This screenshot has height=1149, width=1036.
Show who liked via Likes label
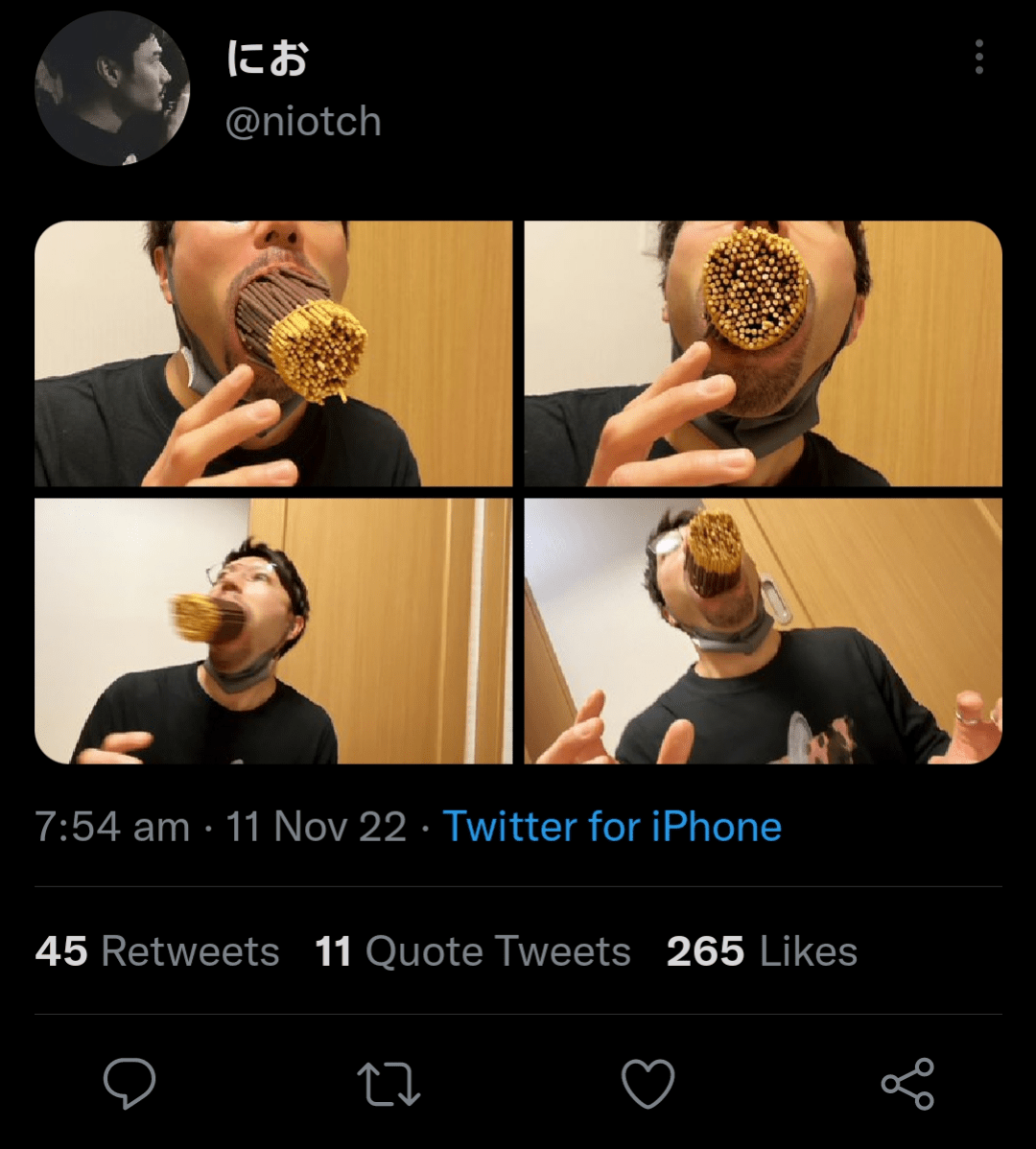click(809, 951)
